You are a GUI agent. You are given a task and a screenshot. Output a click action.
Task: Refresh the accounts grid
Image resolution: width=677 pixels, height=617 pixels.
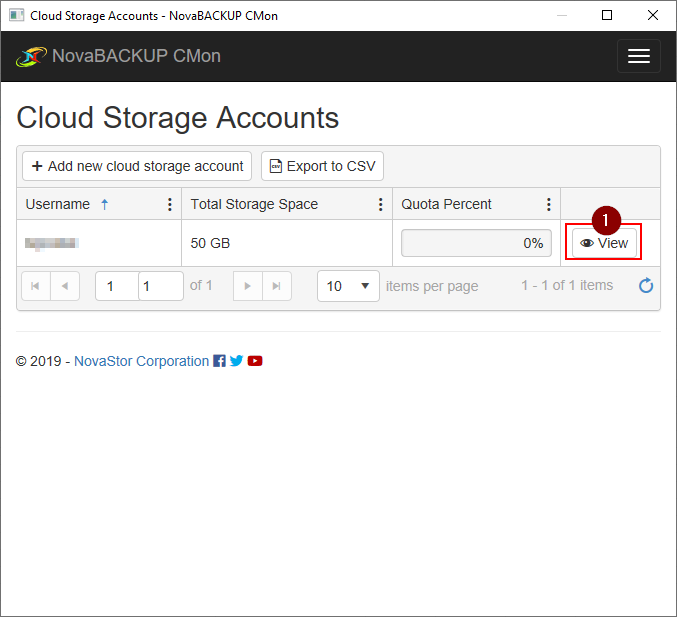(646, 285)
